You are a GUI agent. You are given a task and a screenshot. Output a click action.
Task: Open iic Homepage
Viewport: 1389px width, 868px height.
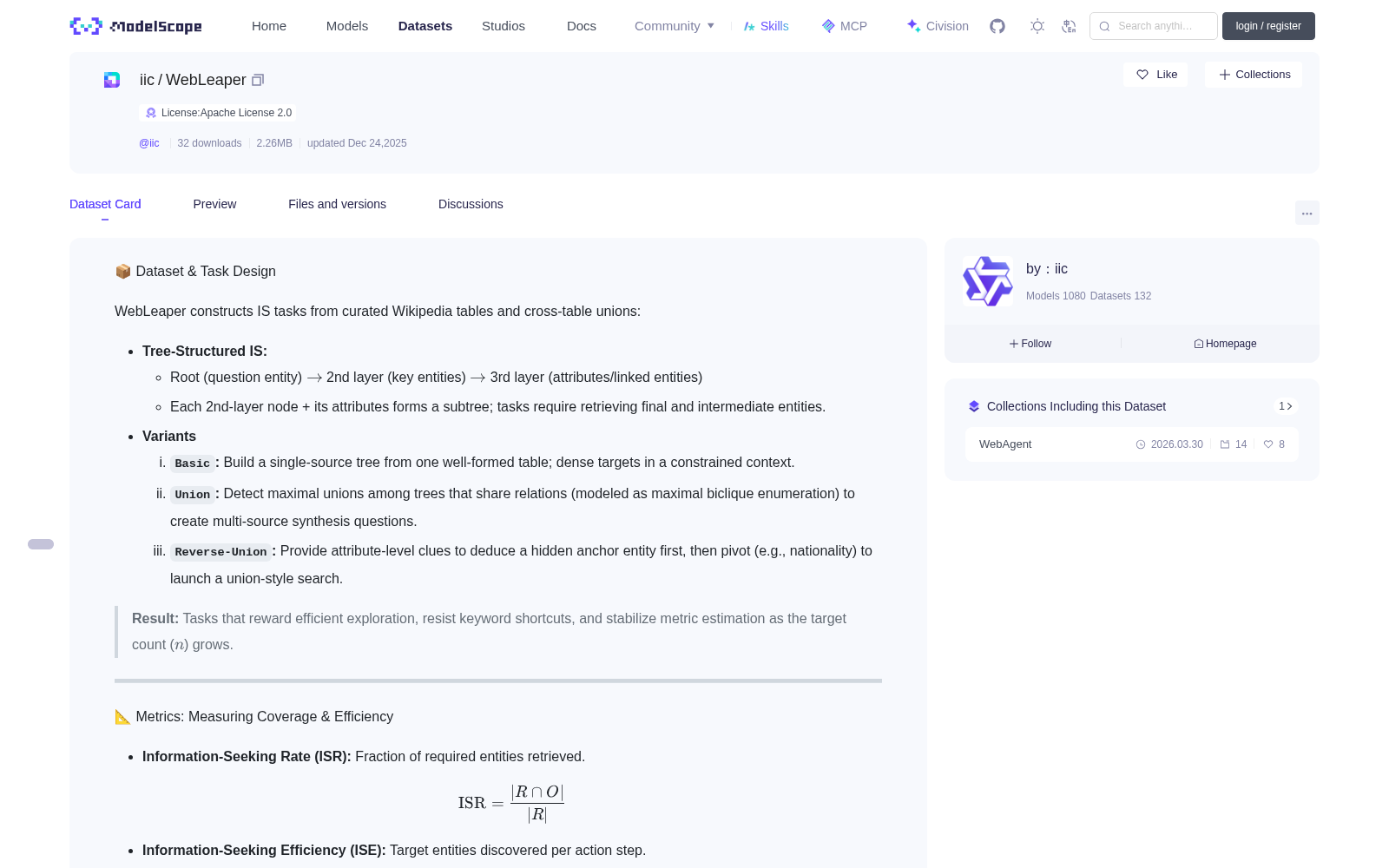1225,344
